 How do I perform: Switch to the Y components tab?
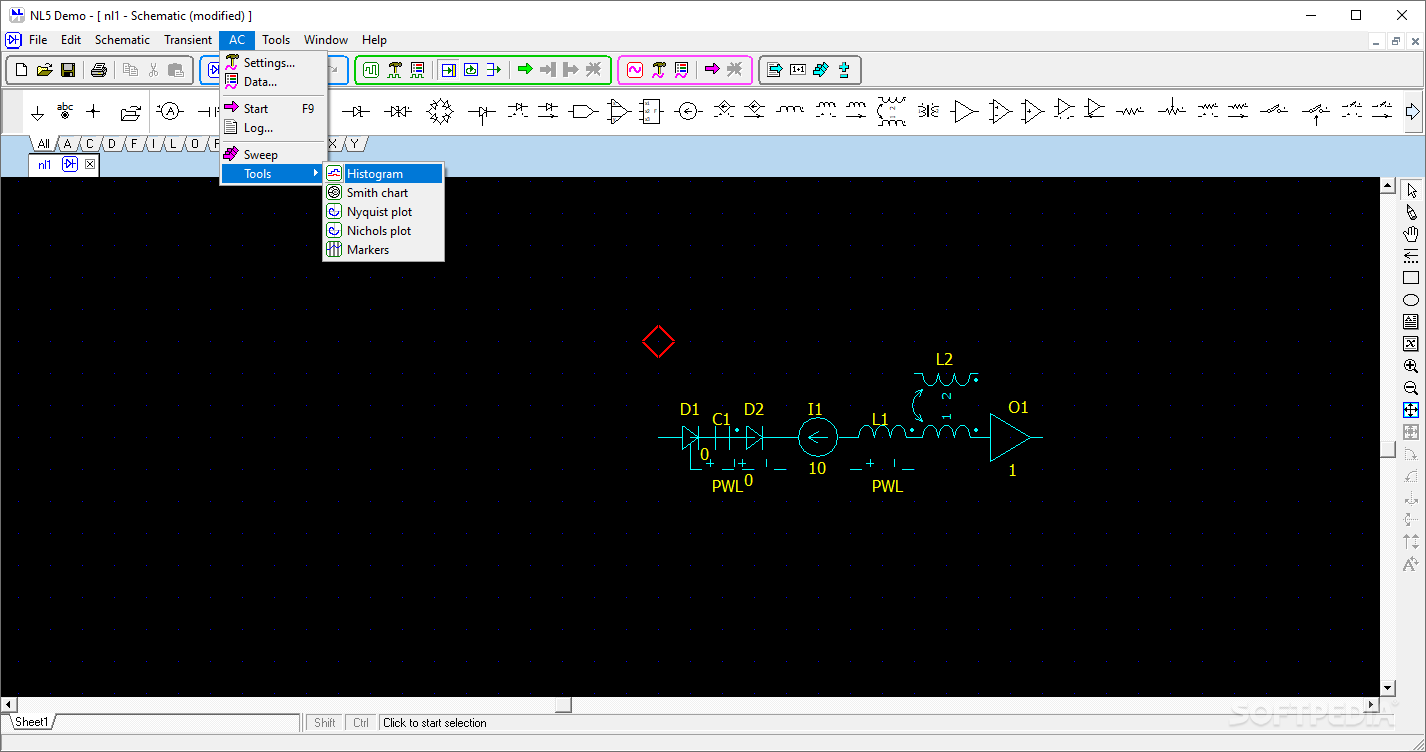[x=354, y=144]
